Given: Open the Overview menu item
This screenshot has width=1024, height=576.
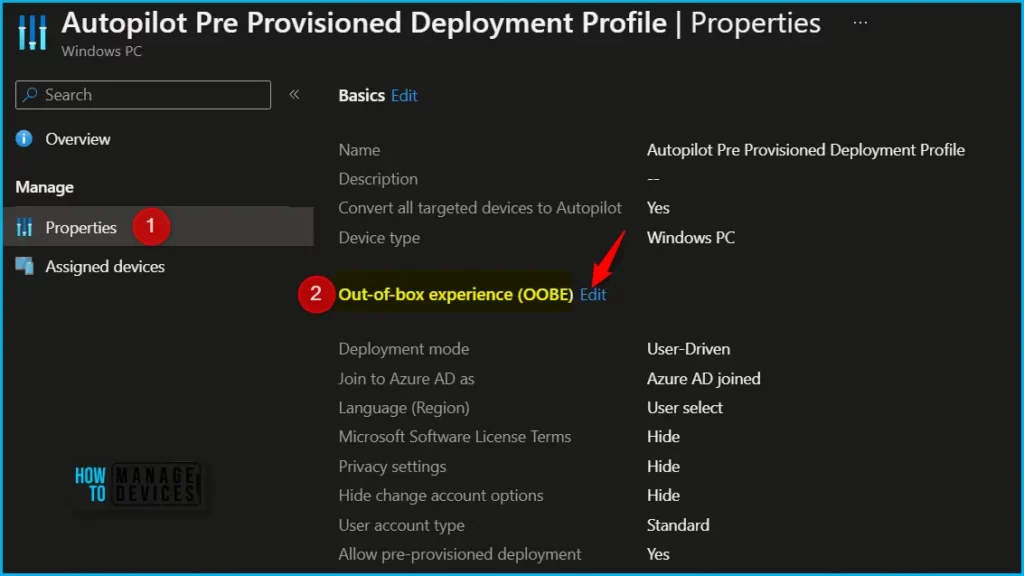Looking at the screenshot, I should (78, 139).
